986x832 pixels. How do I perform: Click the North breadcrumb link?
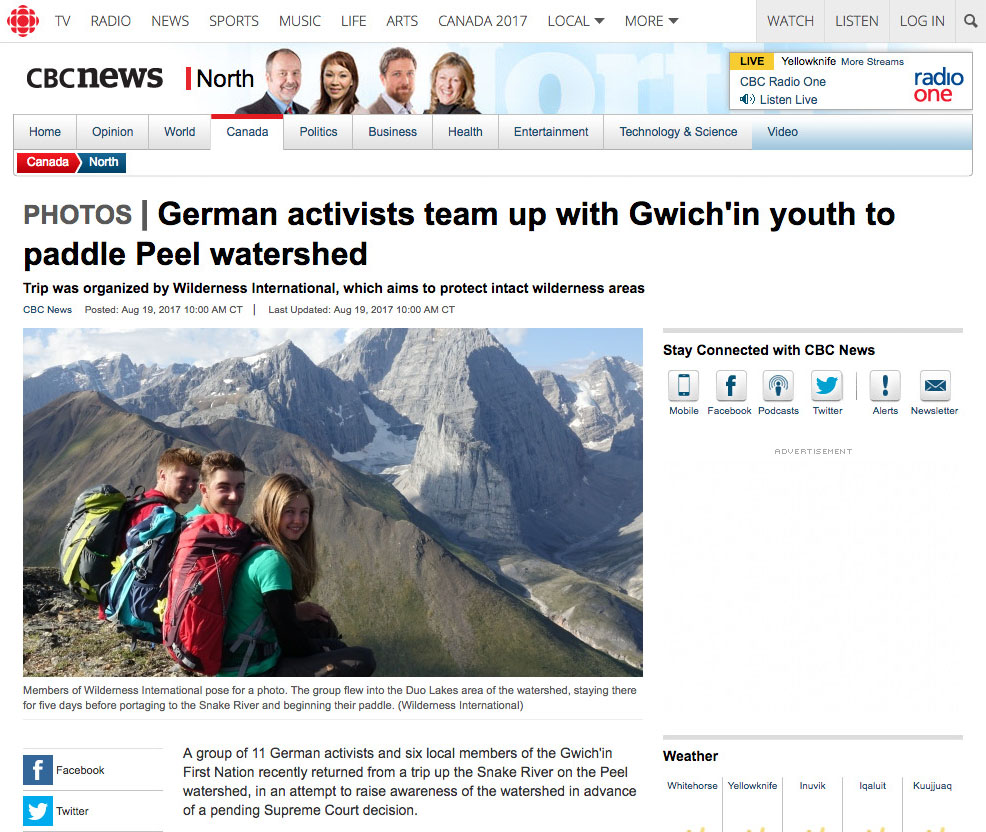click(x=104, y=162)
